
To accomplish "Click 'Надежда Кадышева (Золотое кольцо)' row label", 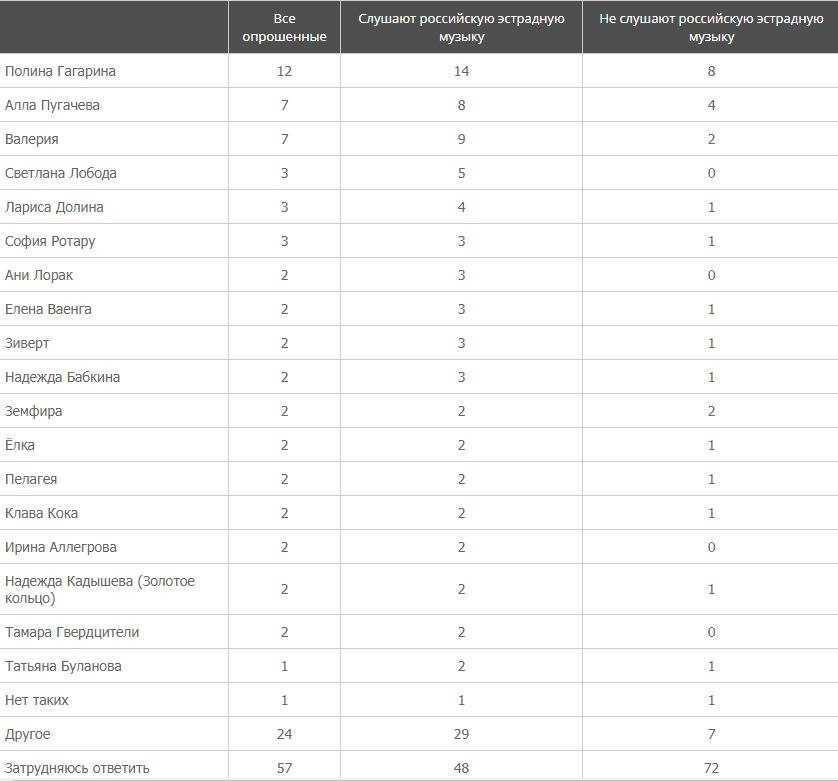I will click(x=100, y=589).
